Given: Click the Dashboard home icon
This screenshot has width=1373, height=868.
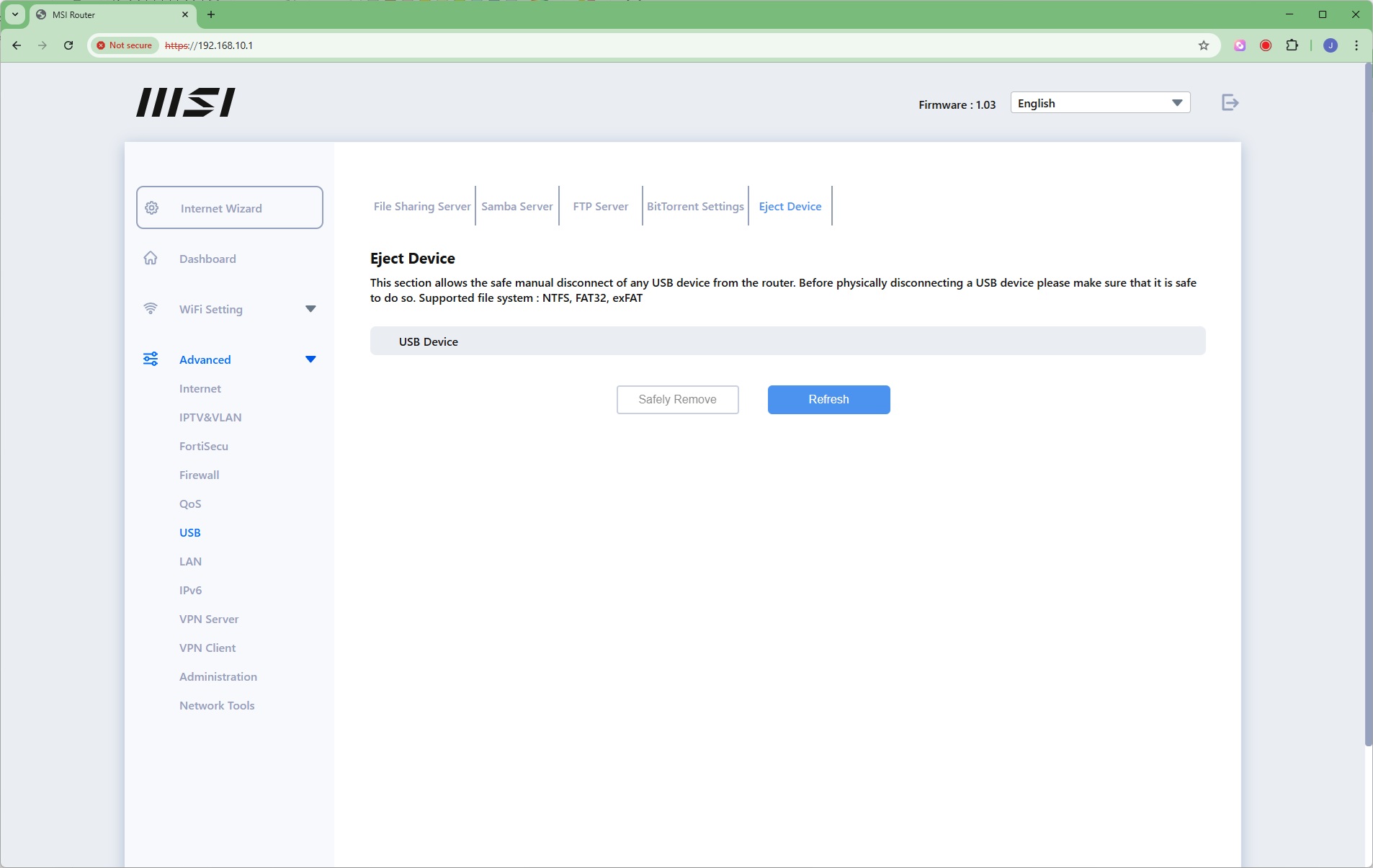Looking at the screenshot, I should (151, 259).
